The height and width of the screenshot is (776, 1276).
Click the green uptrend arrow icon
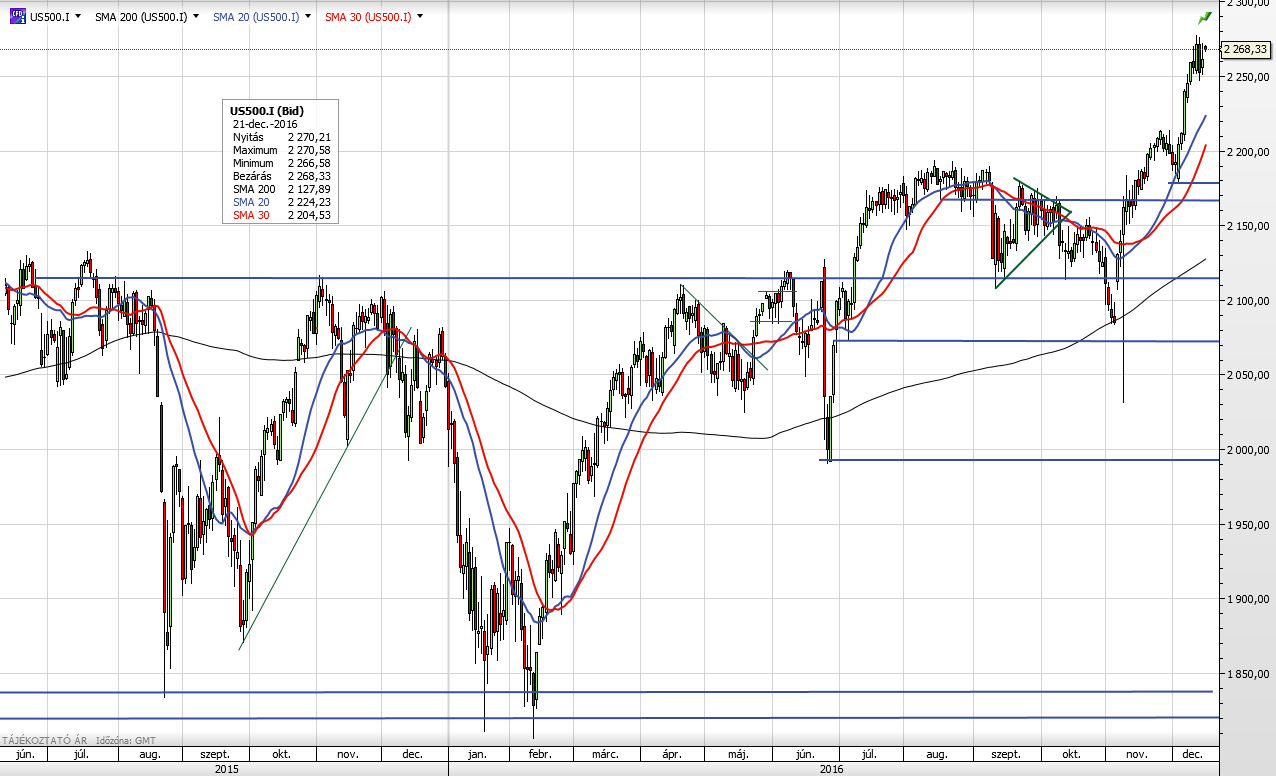(1205, 17)
